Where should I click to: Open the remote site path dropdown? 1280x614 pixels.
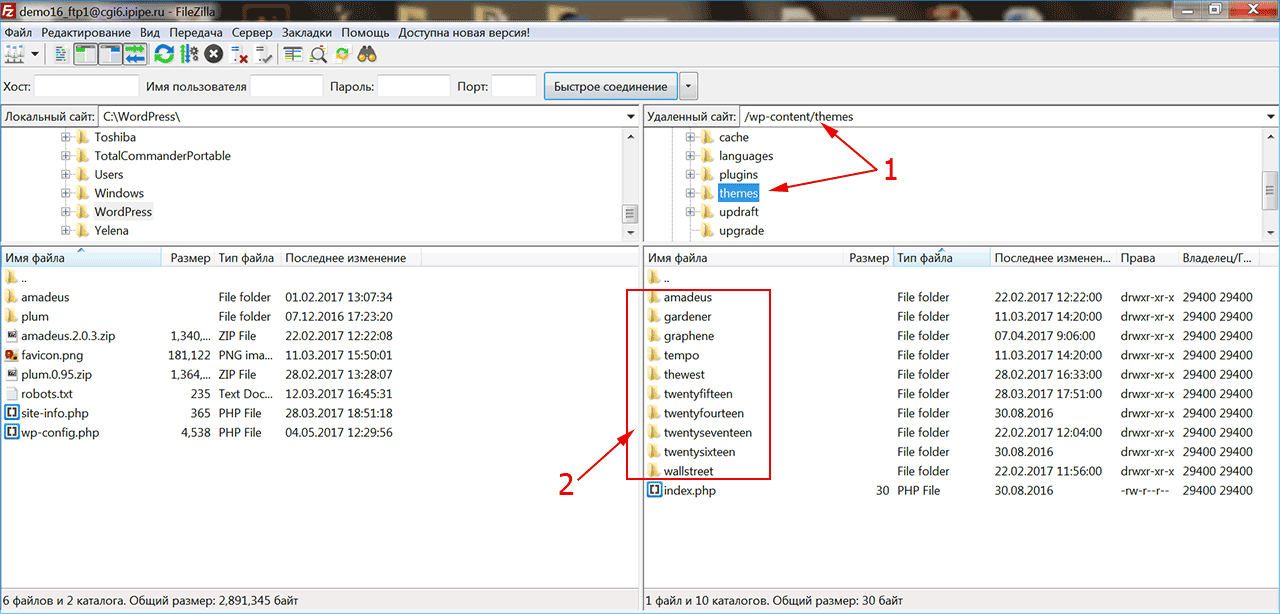pyautogui.click(x=1269, y=117)
